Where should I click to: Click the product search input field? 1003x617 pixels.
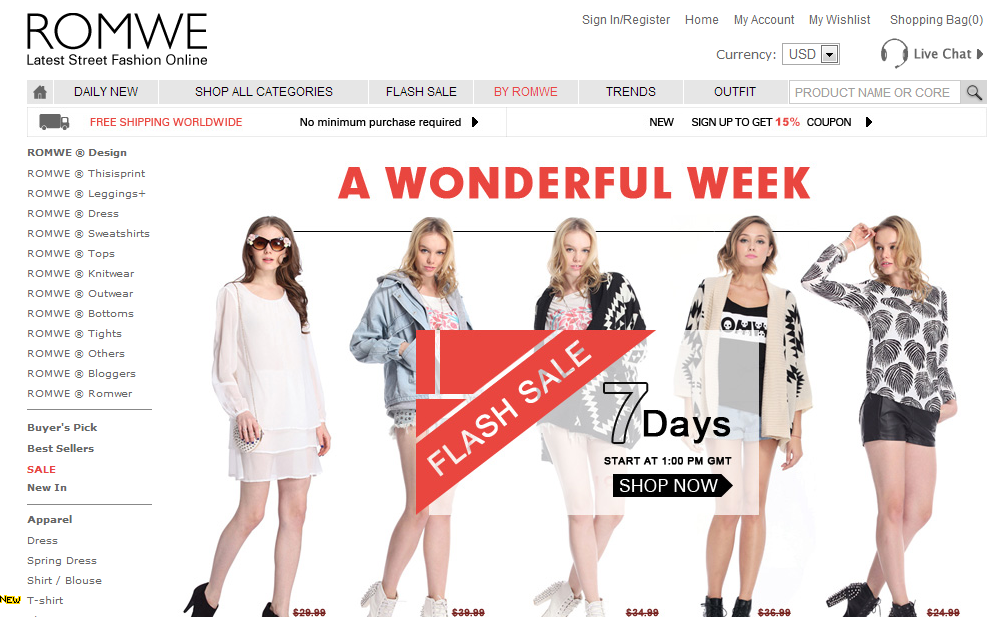[874, 93]
